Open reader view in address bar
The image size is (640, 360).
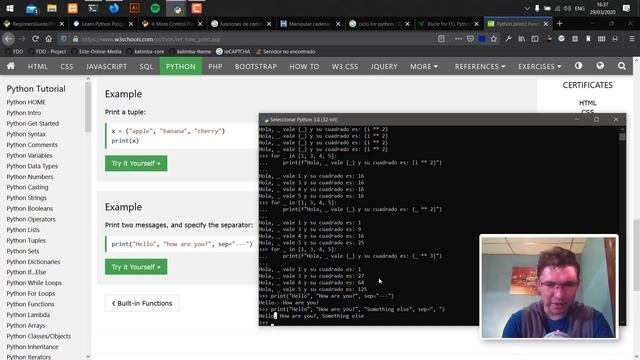click(x=441, y=39)
